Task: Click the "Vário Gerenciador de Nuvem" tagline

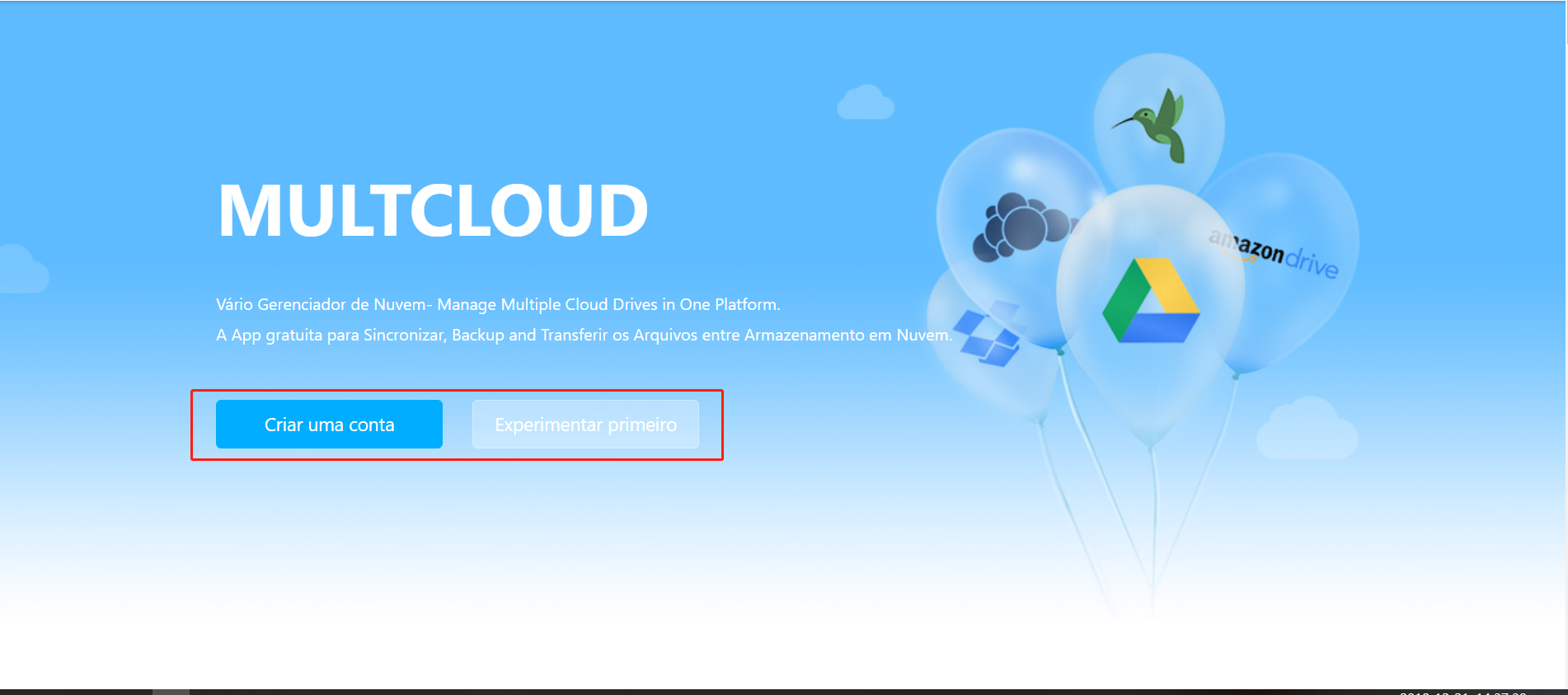Action: point(498,304)
